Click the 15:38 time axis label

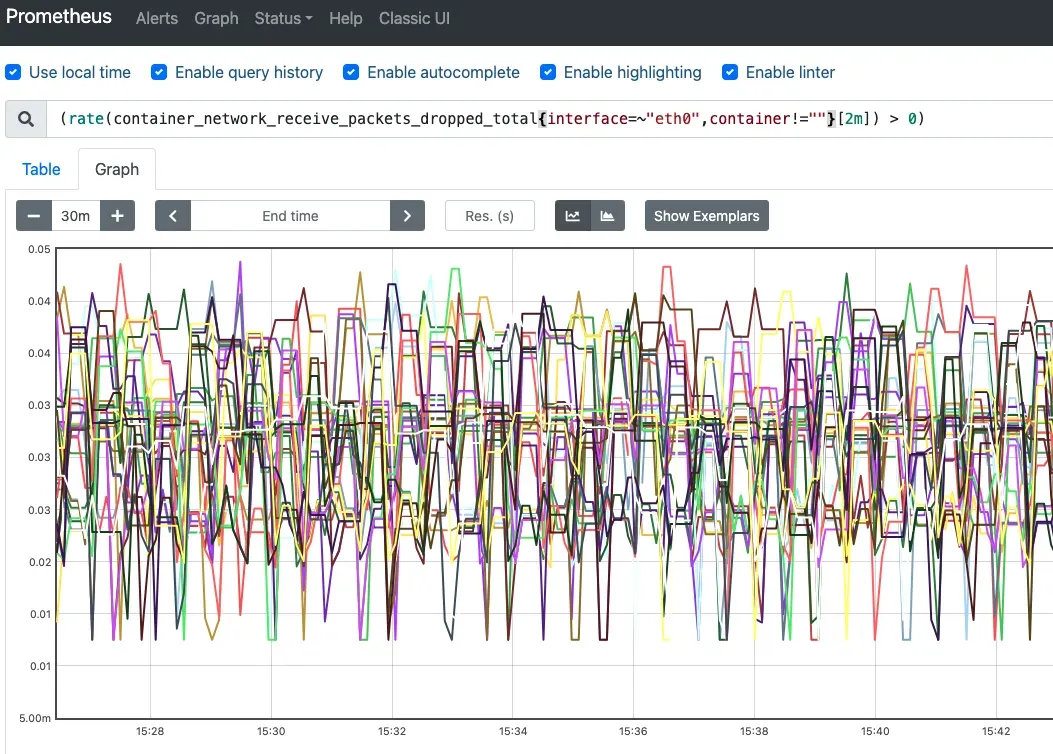754,731
